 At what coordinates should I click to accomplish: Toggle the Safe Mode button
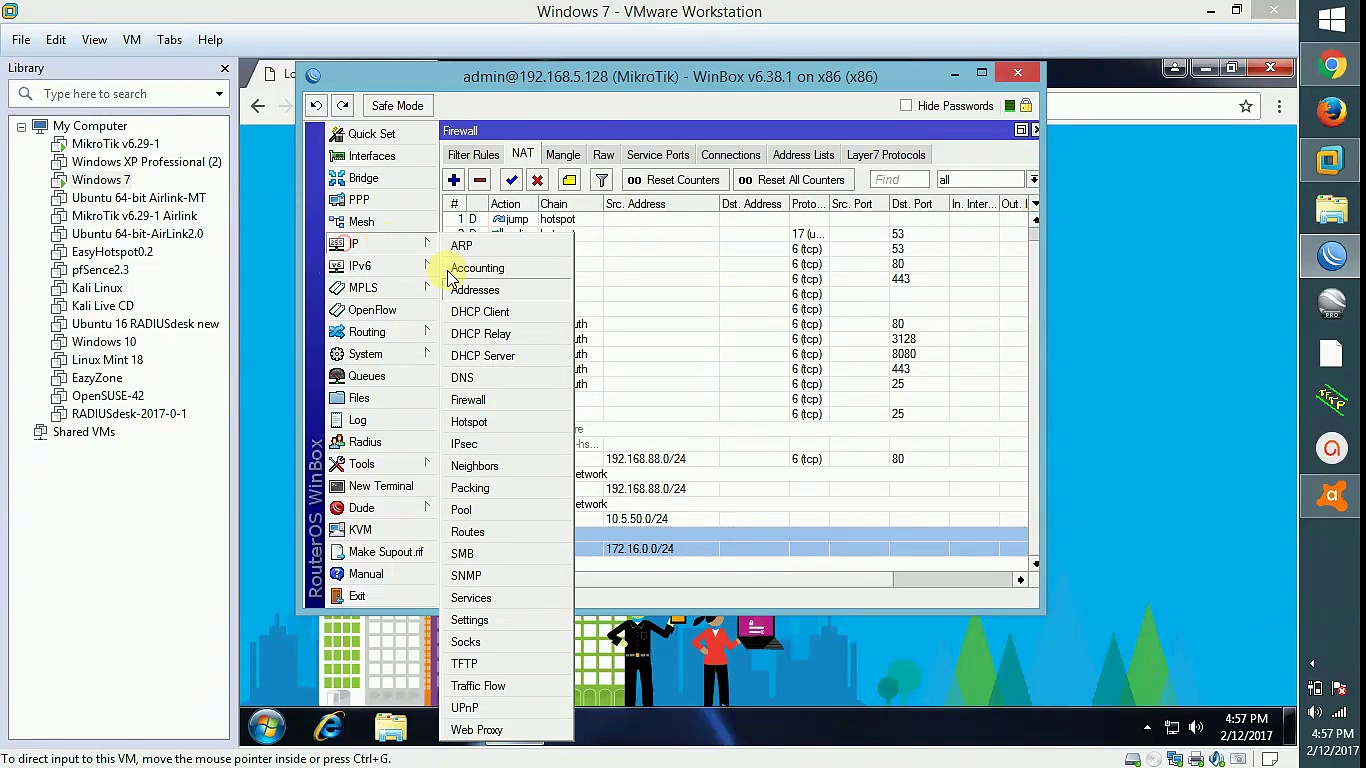click(x=397, y=106)
